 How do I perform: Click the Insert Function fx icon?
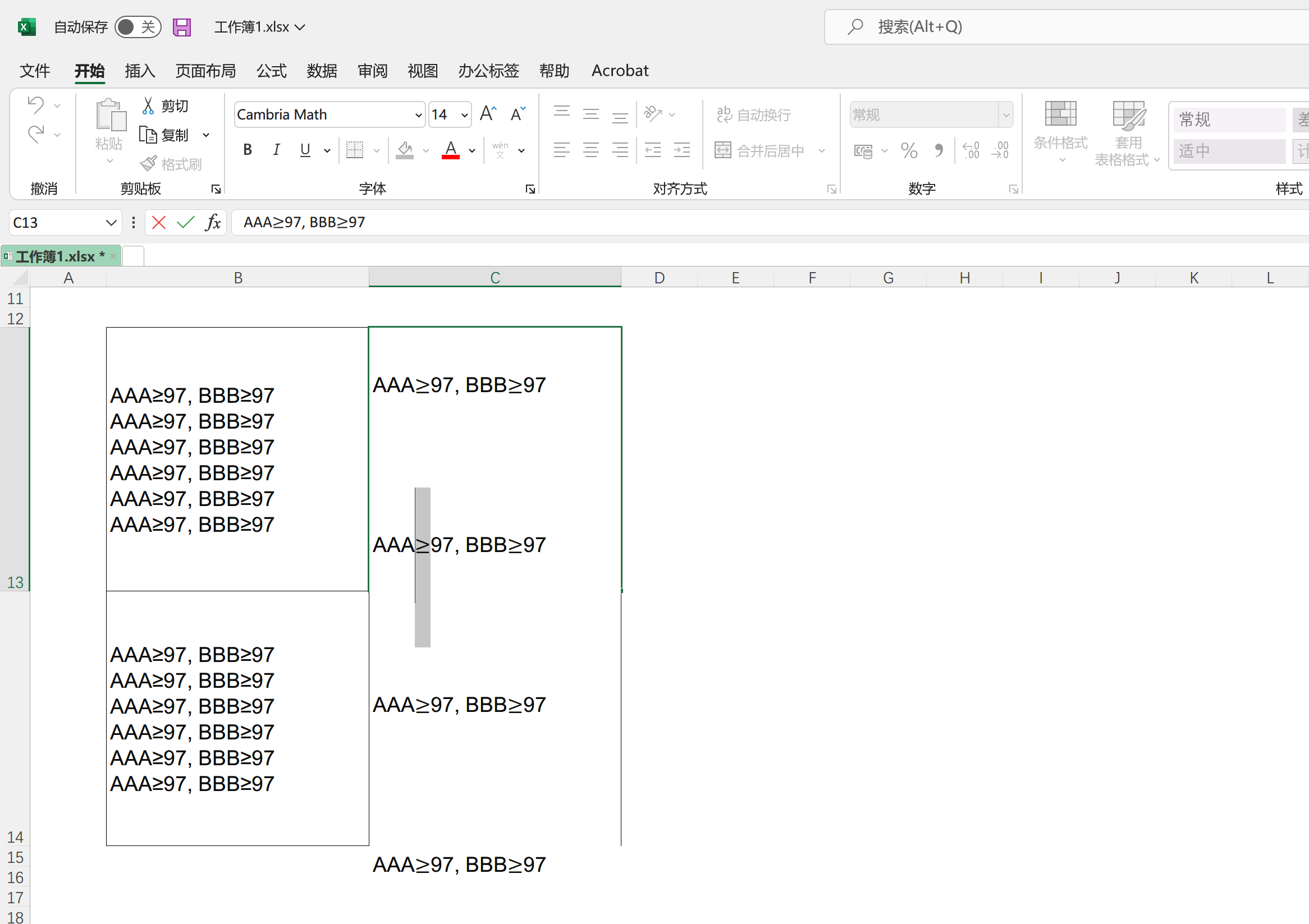(213, 222)
